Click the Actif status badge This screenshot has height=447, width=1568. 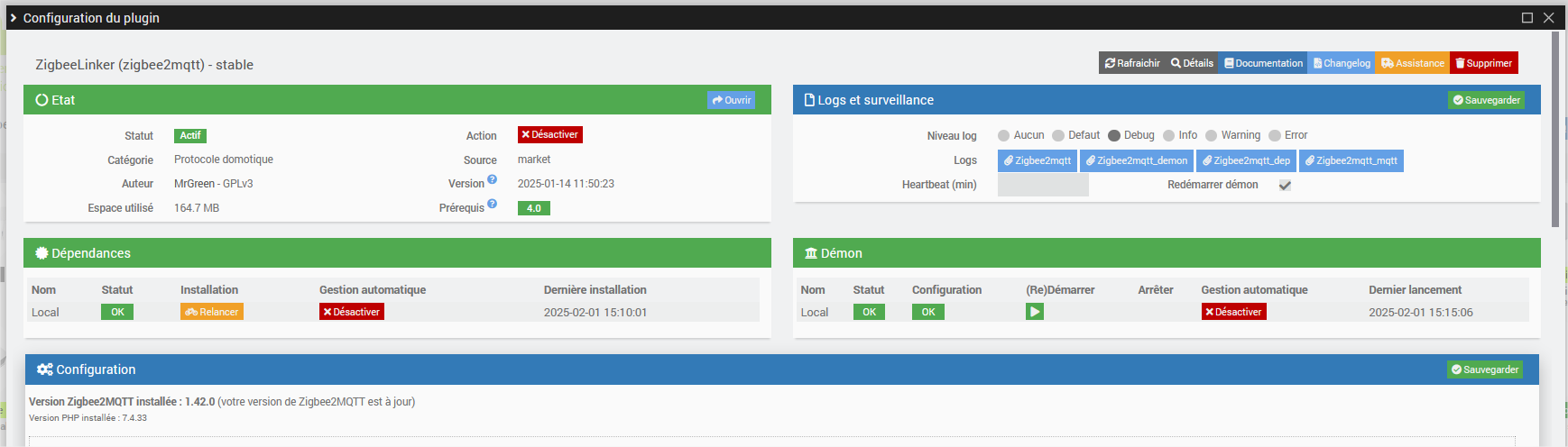tap(190, 136)
